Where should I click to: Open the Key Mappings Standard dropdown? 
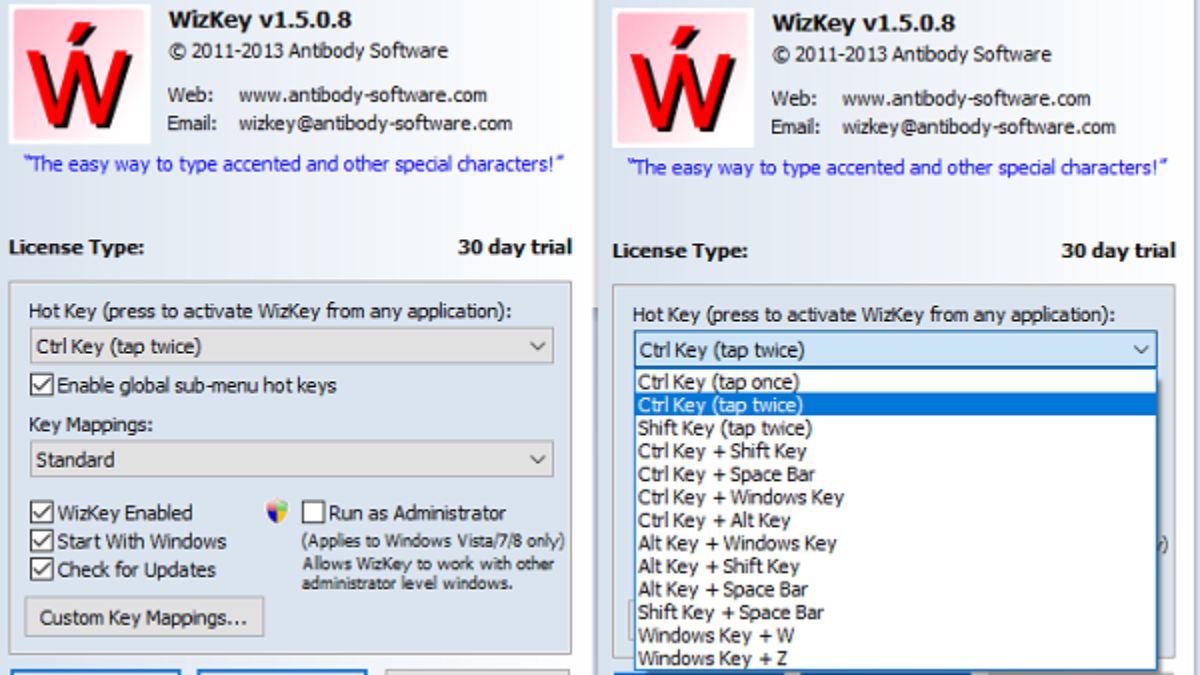pos(291,460)
